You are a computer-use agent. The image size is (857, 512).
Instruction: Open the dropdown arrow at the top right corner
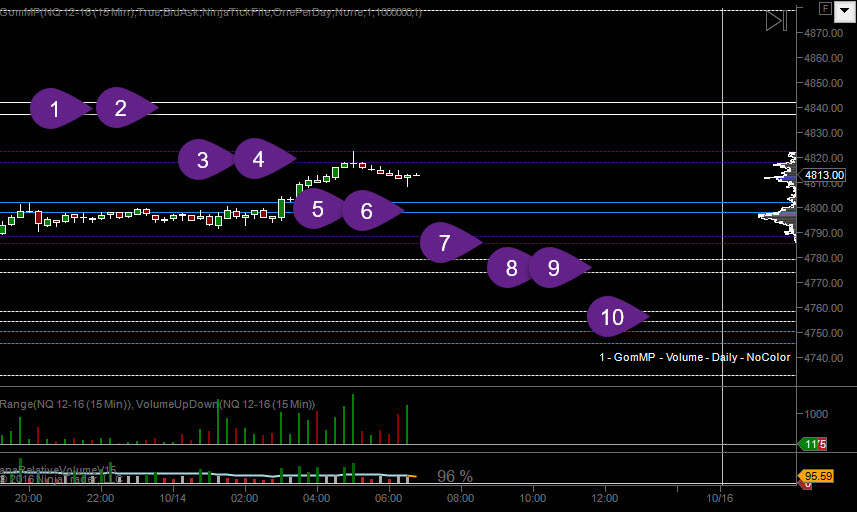click(844, 10)
